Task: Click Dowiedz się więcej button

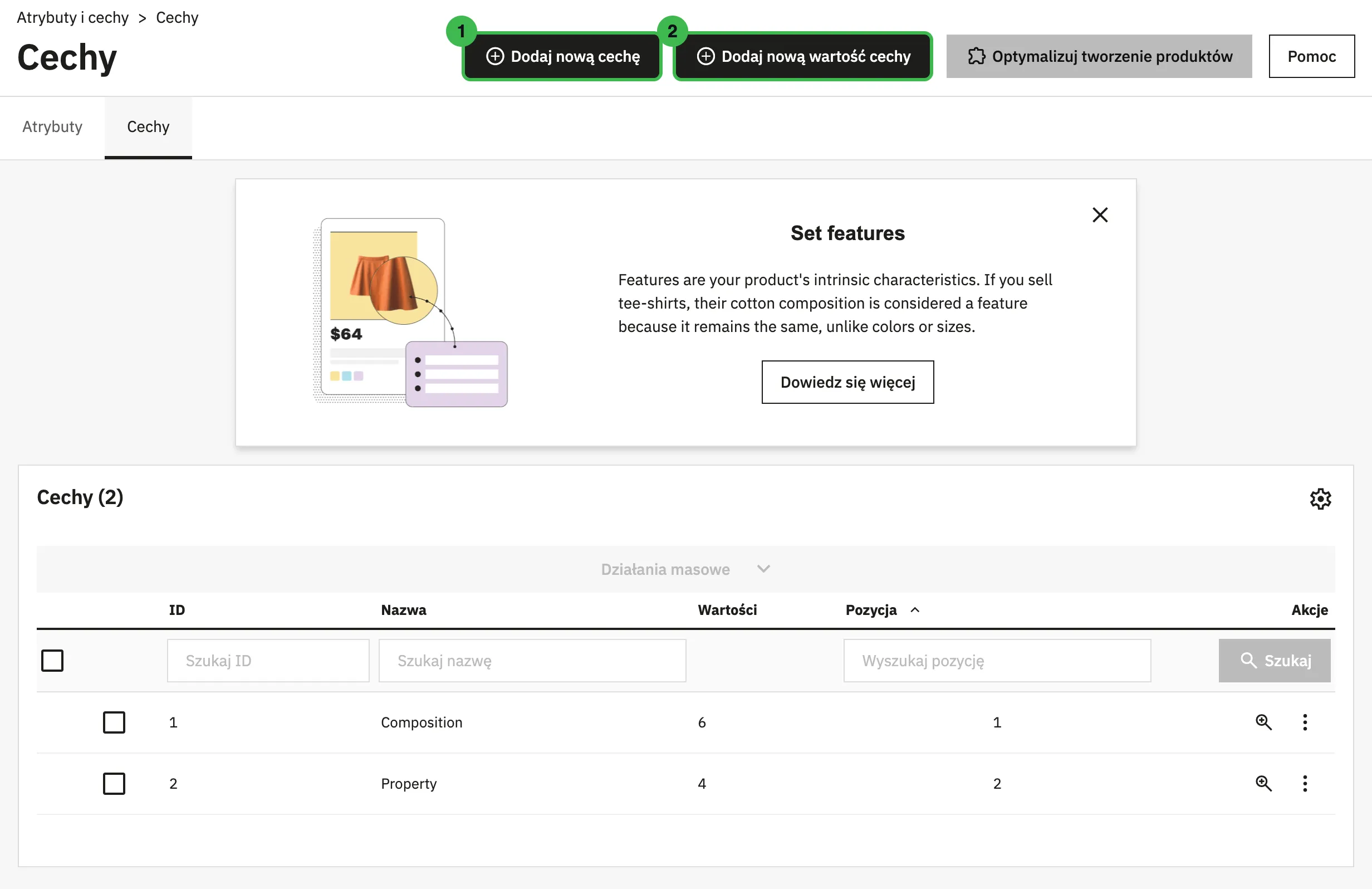Action: pos(847,382)
